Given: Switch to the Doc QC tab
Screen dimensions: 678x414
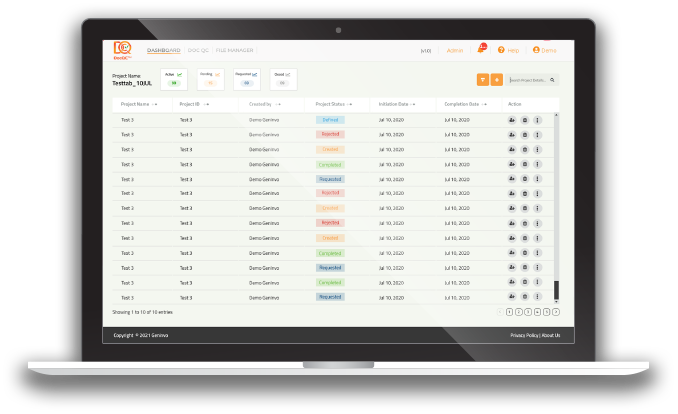Looking at the screenshot, I should [198, 50].
